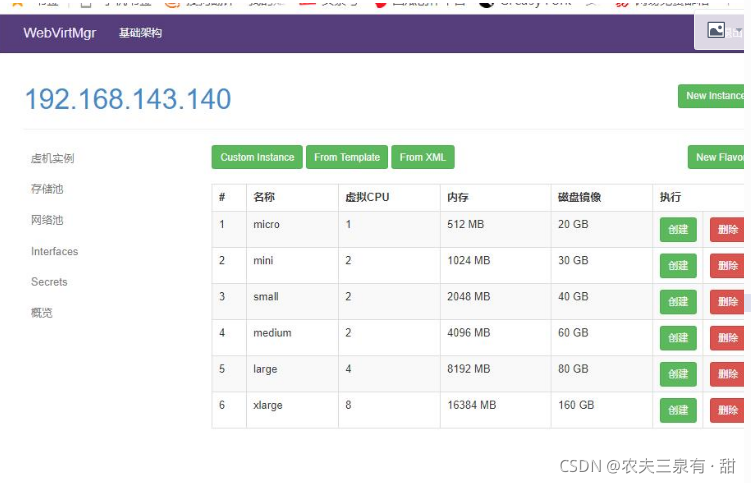The height and width of the screenshot is (483, 751).
Task: Click 创建 for the small flavor
Action: tap(678, 302)
